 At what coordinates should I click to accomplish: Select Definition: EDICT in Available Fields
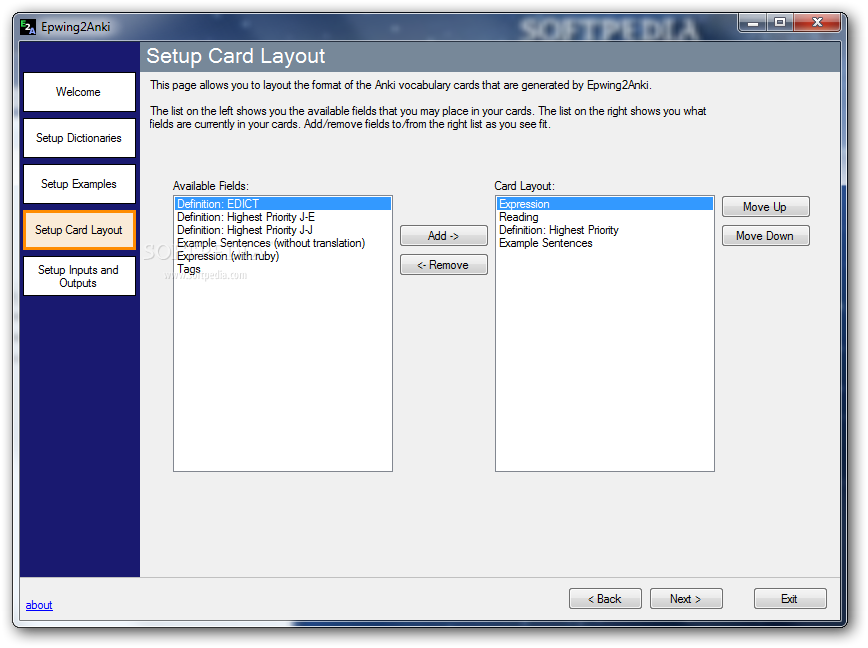283,204
